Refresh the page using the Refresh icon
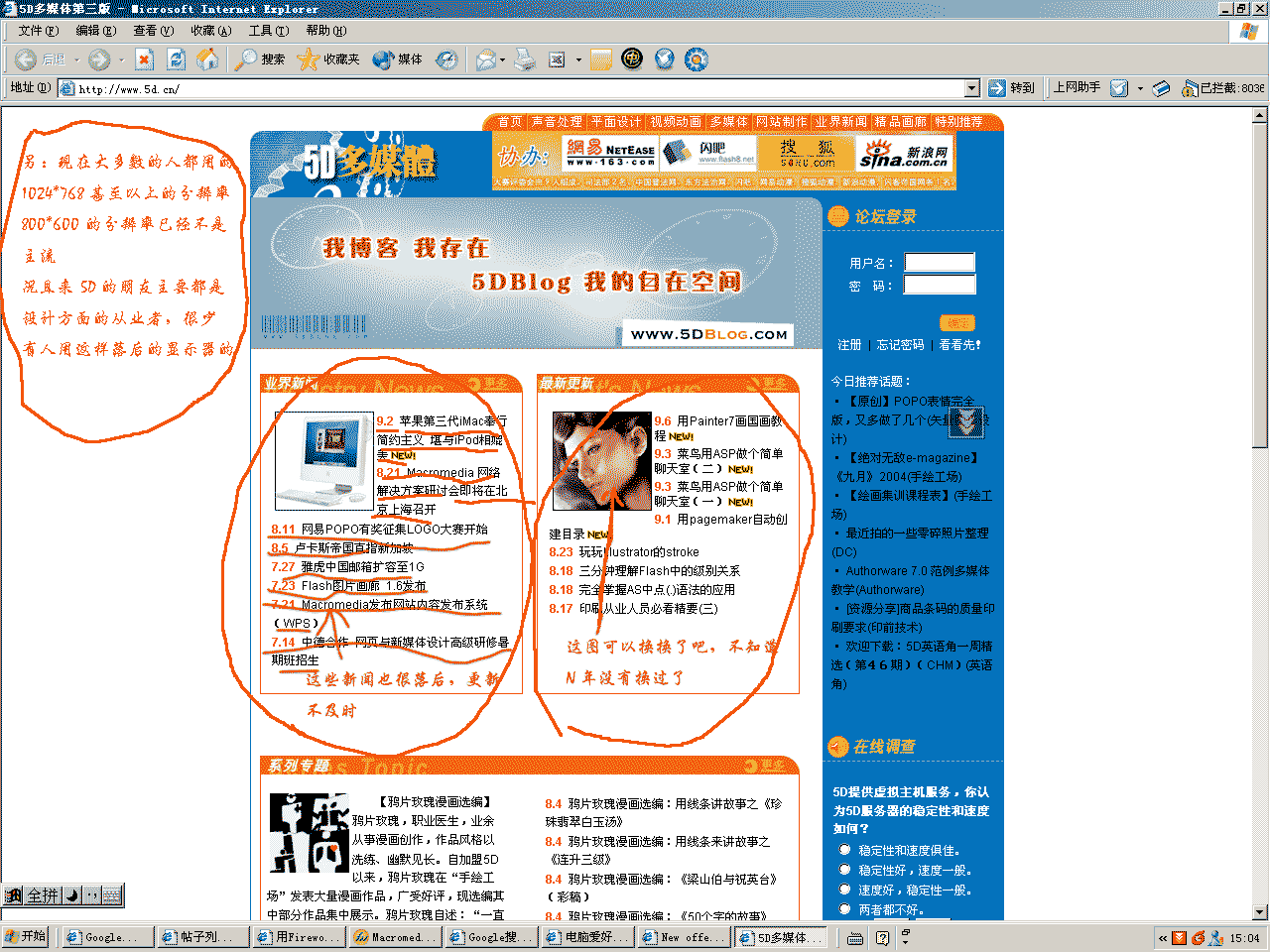Viewport: 1270px width, 952px height. 176,59
